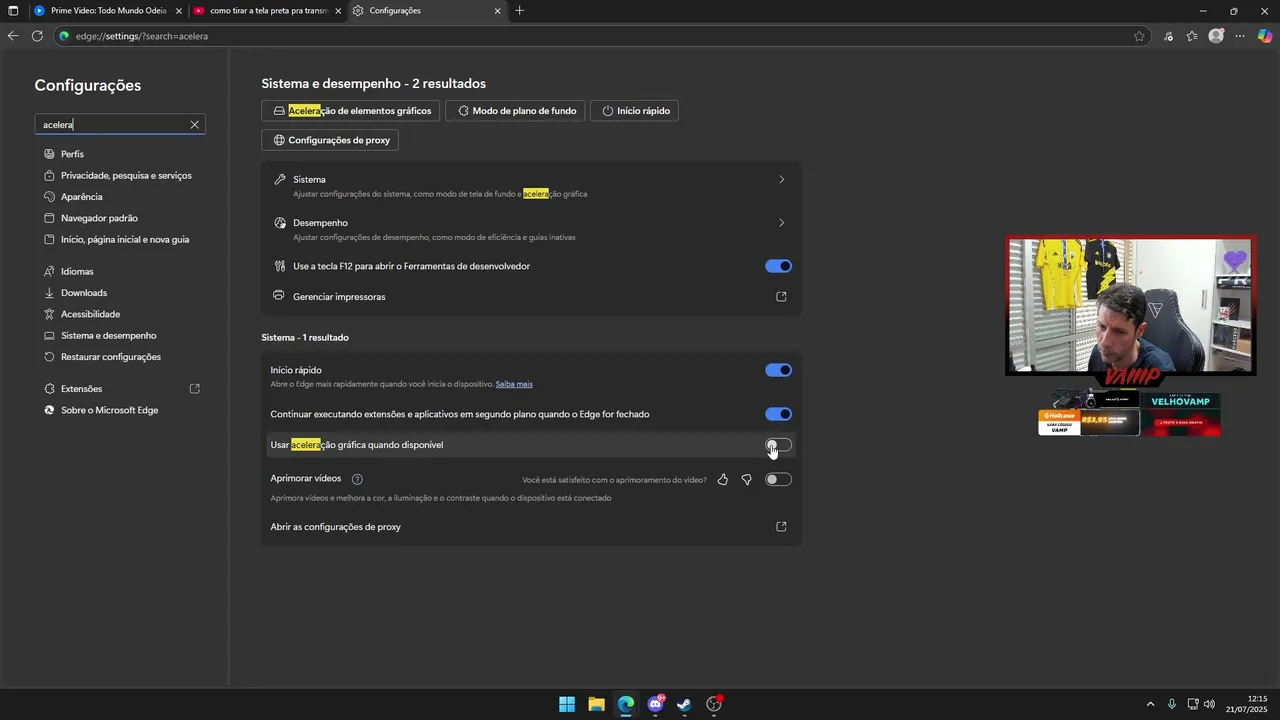Open the Perfis settings section
This screenshot has width=1280, height=720.
click(72, 154)
